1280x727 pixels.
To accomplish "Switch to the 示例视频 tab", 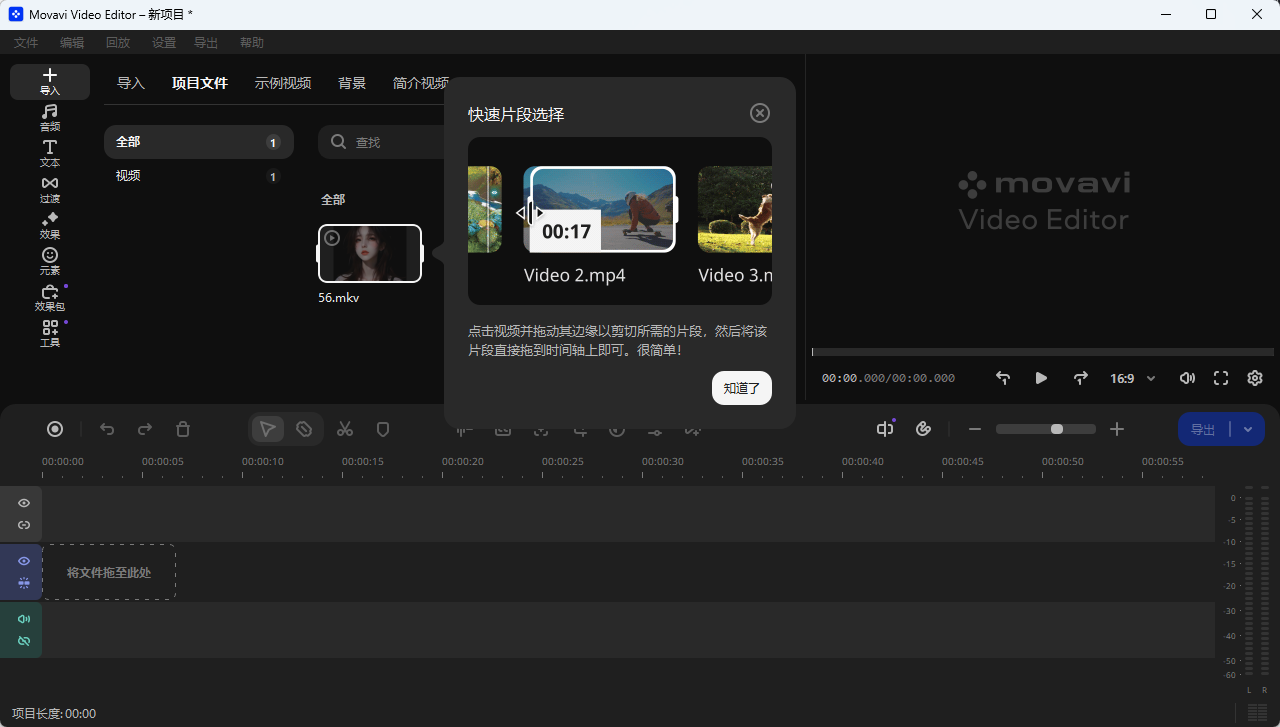I will [x=283, y=83].
